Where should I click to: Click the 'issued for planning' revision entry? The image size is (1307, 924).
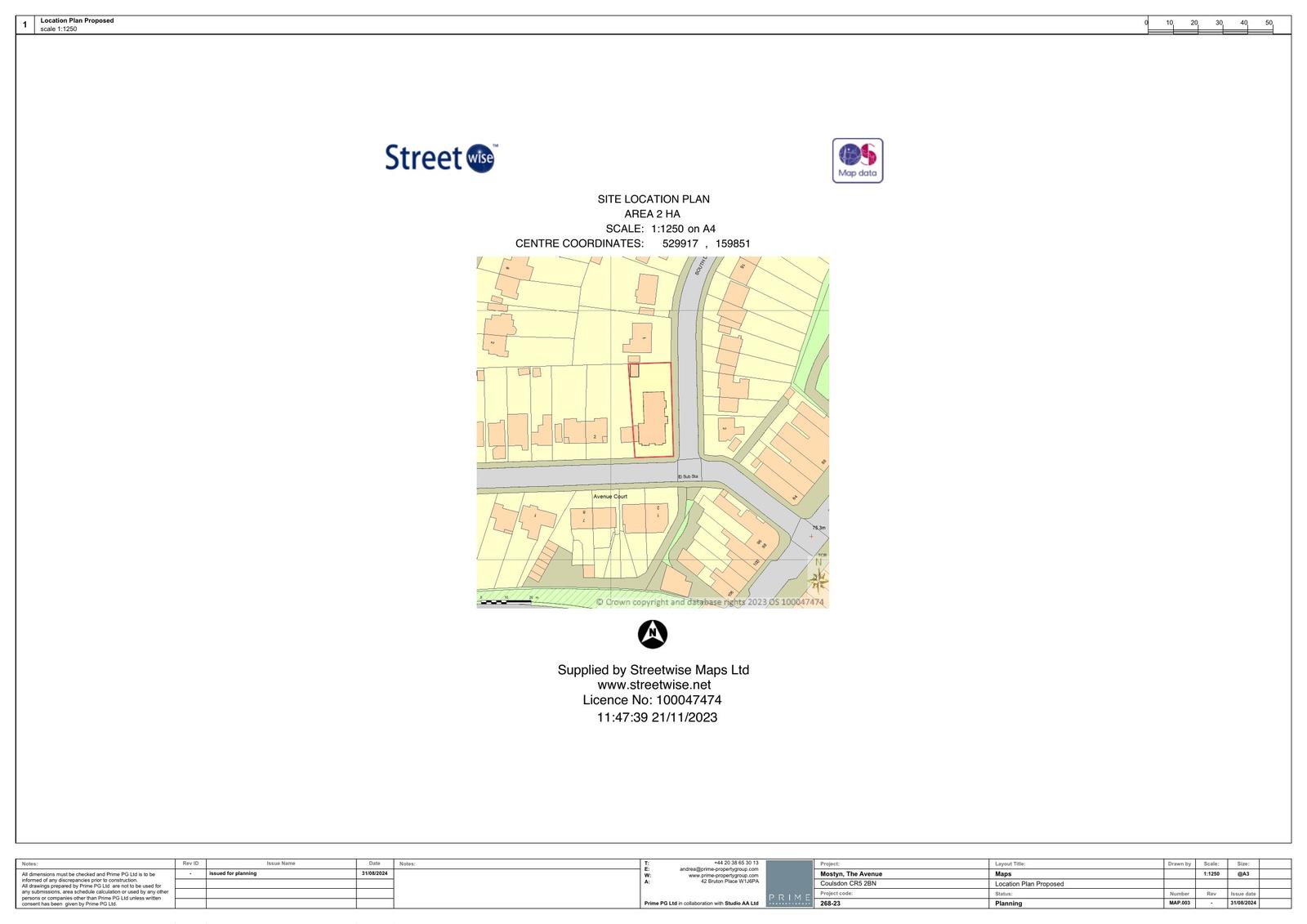[233, 873]
